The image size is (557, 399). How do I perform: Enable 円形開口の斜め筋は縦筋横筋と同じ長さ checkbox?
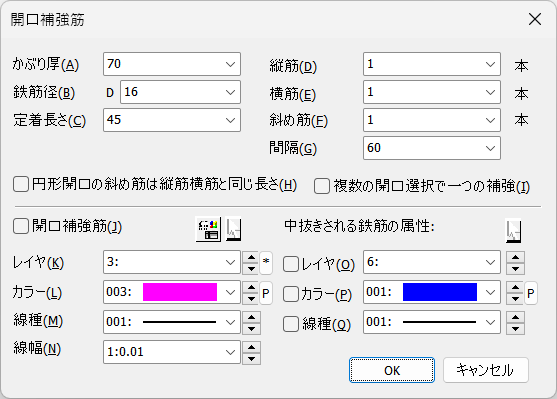[21, 184]
